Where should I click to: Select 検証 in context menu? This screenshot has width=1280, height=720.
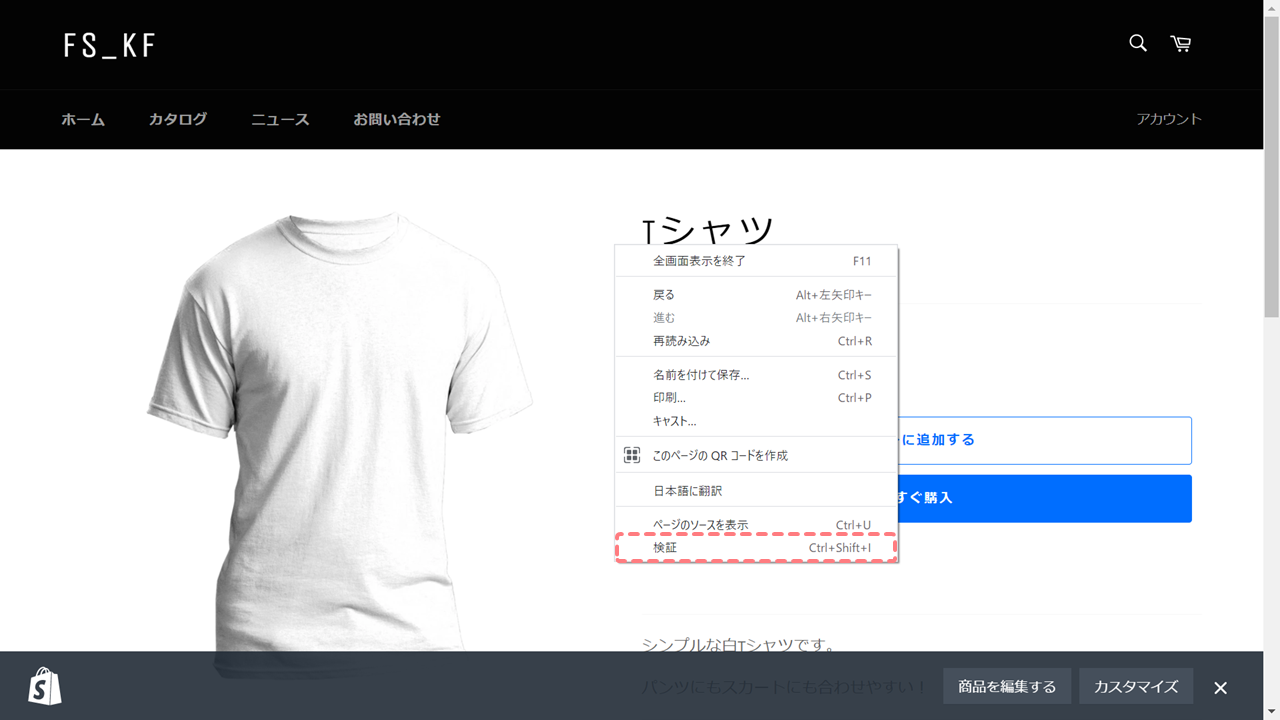pyautogui.click(x=757, y=548)
